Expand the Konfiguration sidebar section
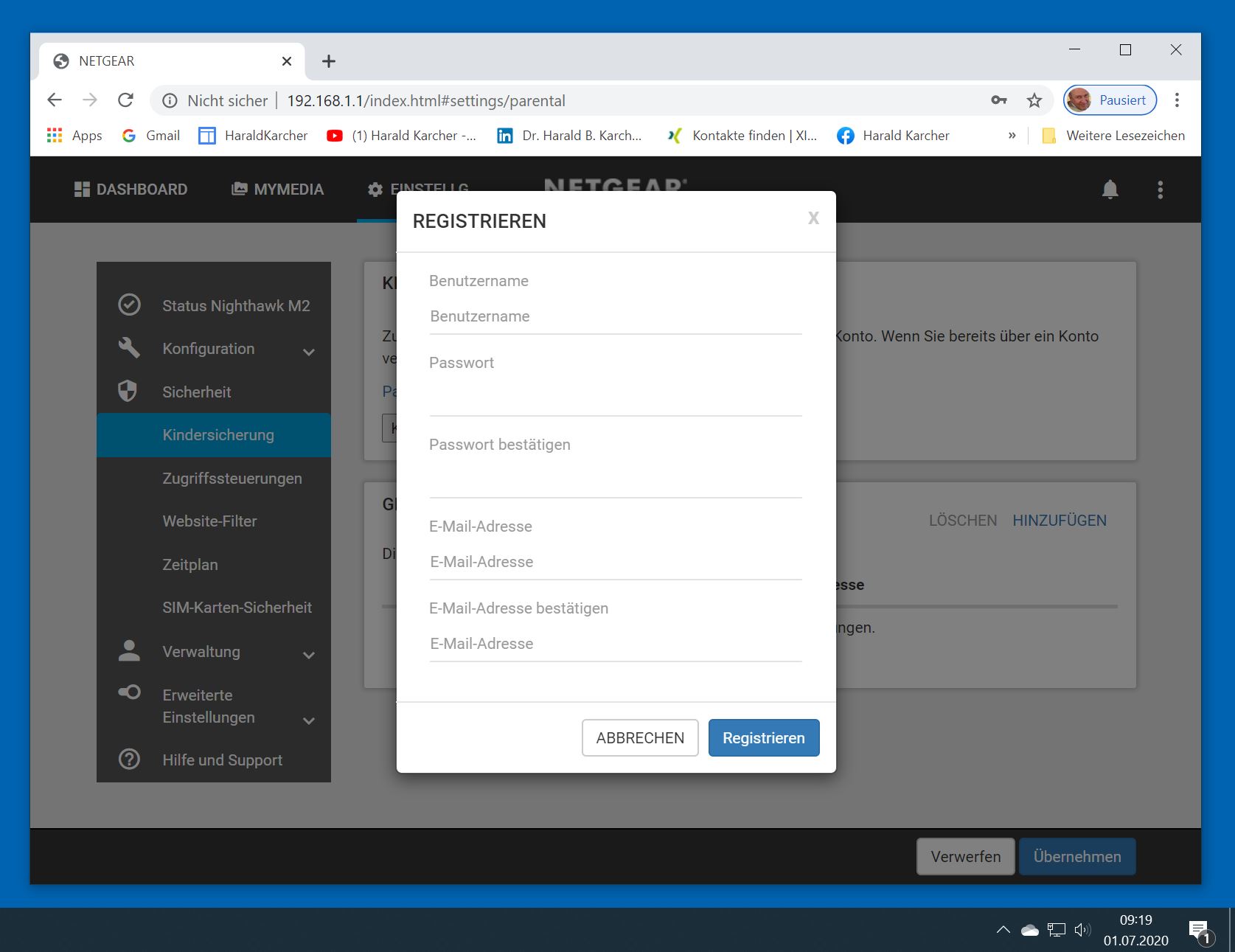This screenshot has height=952, width=1235. point(309,352)
